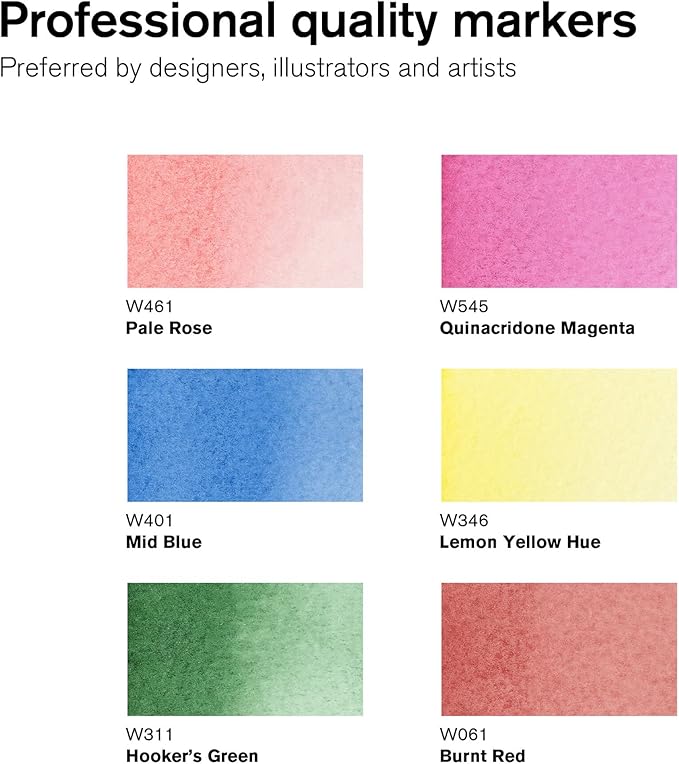The height and width of the screenshot is (764, 679).
Task: Click the W346 color code
Action: tap(464, 520)
